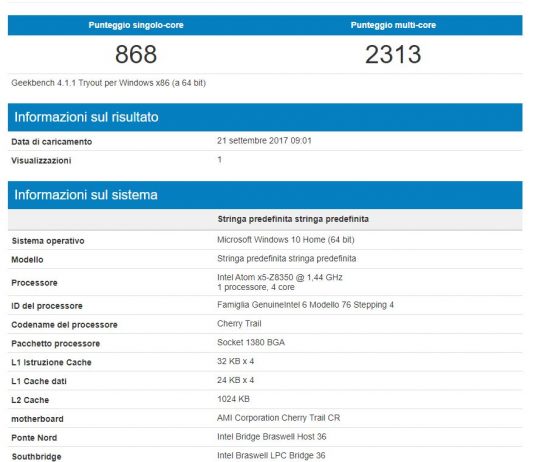This screenshot has height=462, width=534.
Task: Click the 'Punteggio singolo-core' header
Action: pyautogui.click(x=136, y=25)
